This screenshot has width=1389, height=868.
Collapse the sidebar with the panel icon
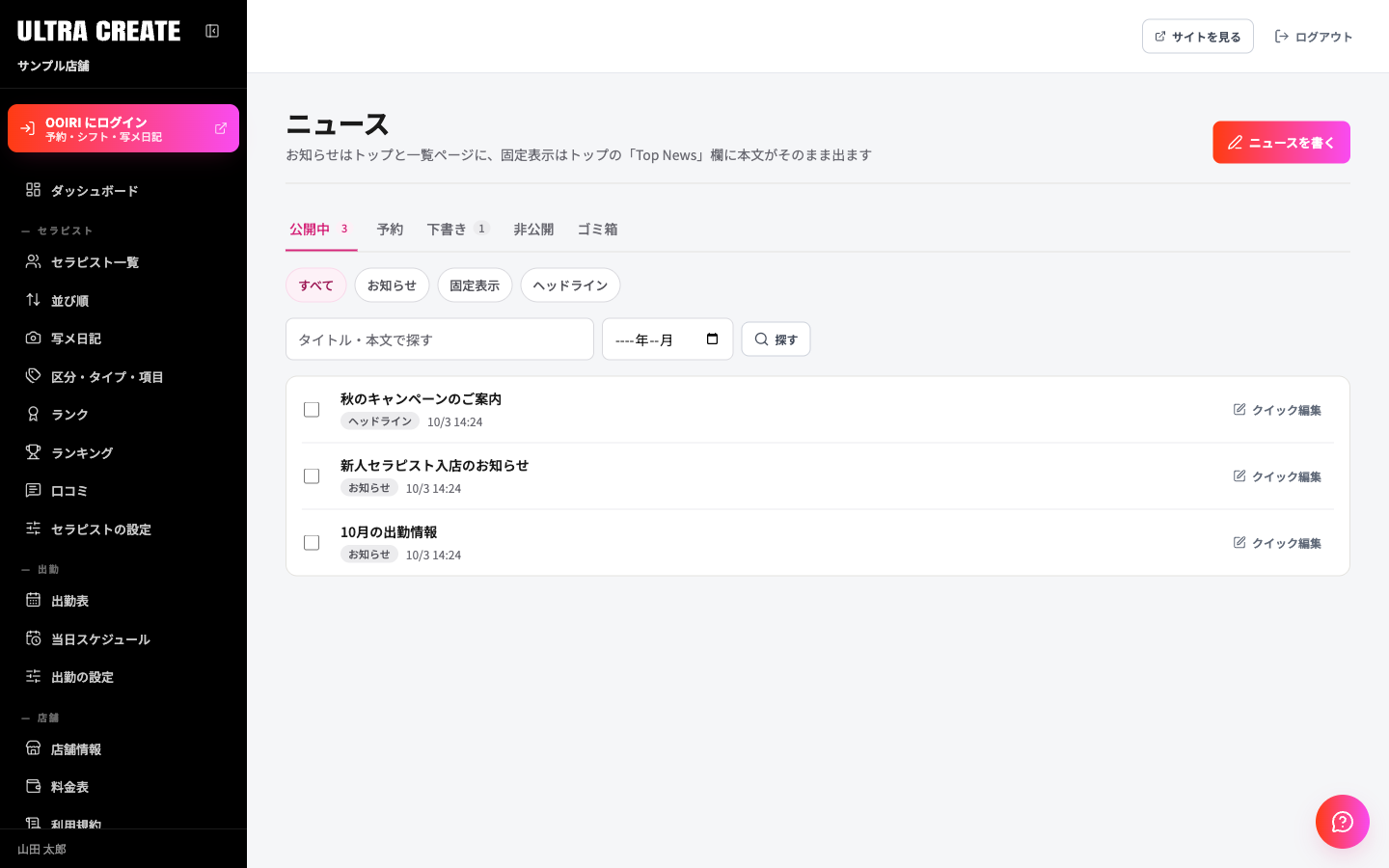(x=212, y=31)
